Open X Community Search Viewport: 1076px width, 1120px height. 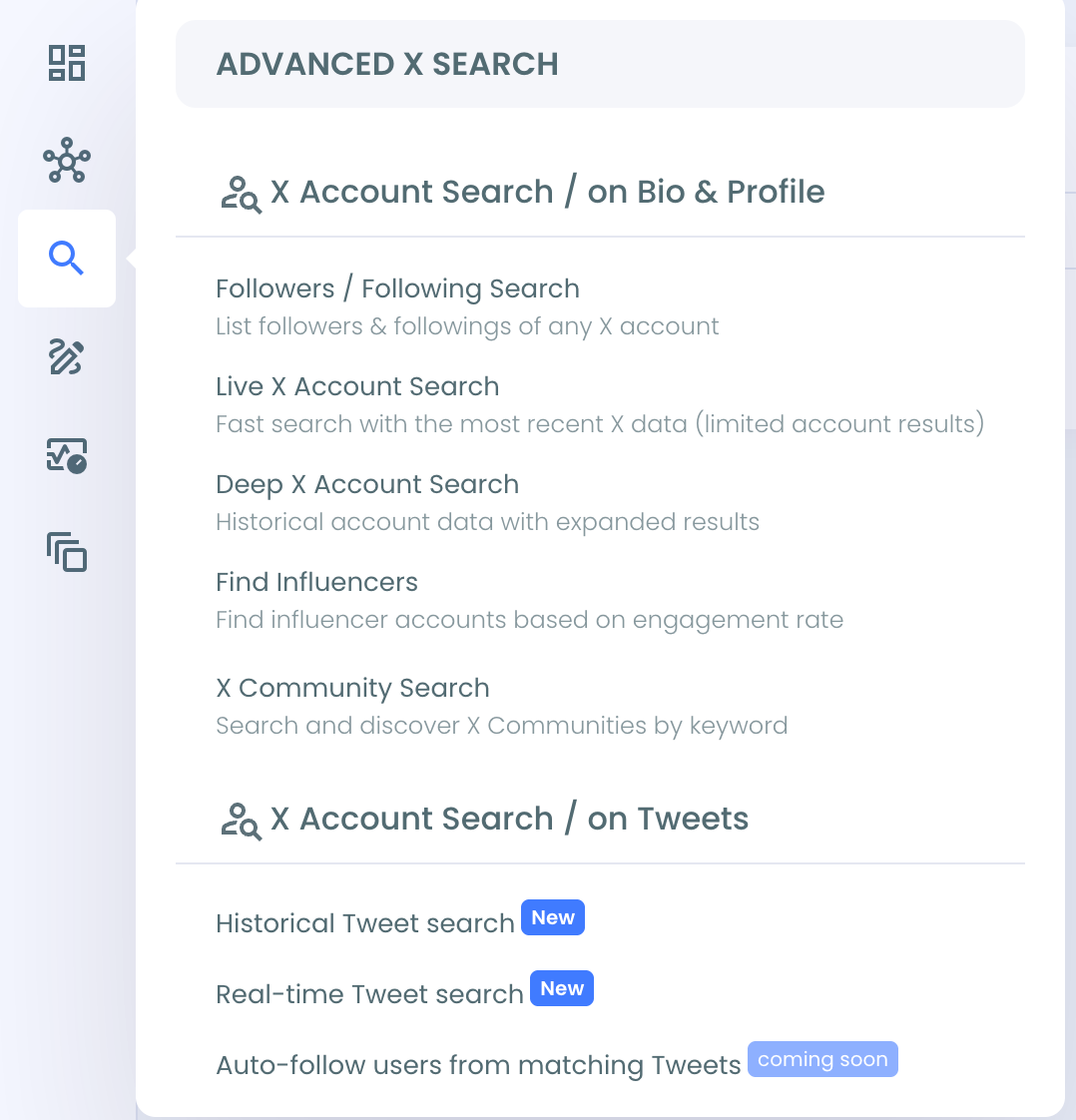[352, 688]
